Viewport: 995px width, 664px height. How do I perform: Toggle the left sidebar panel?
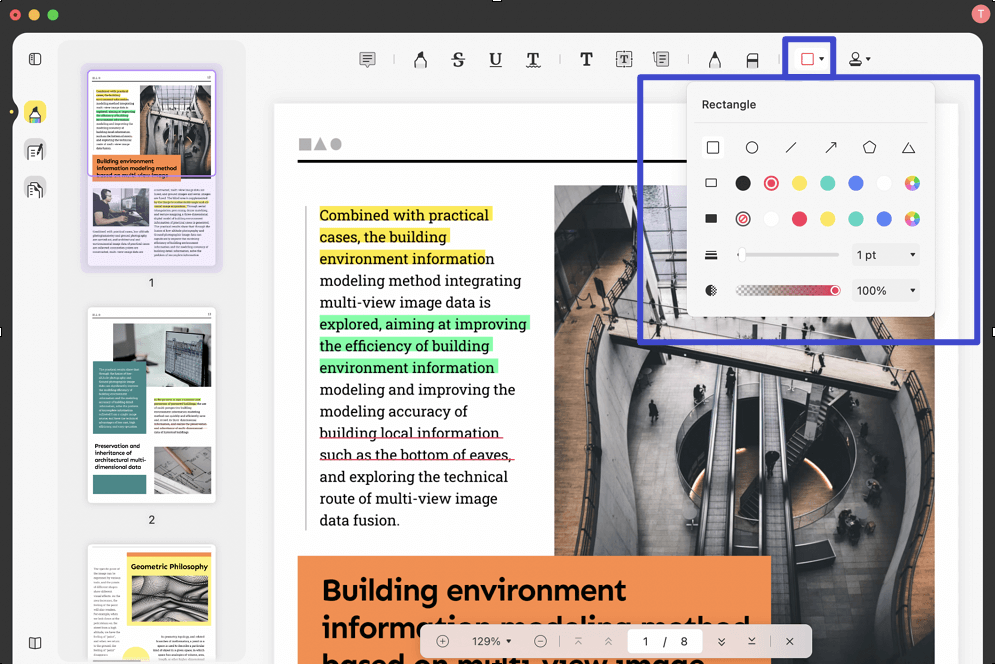pyautogui.click(x=34, y=59)
